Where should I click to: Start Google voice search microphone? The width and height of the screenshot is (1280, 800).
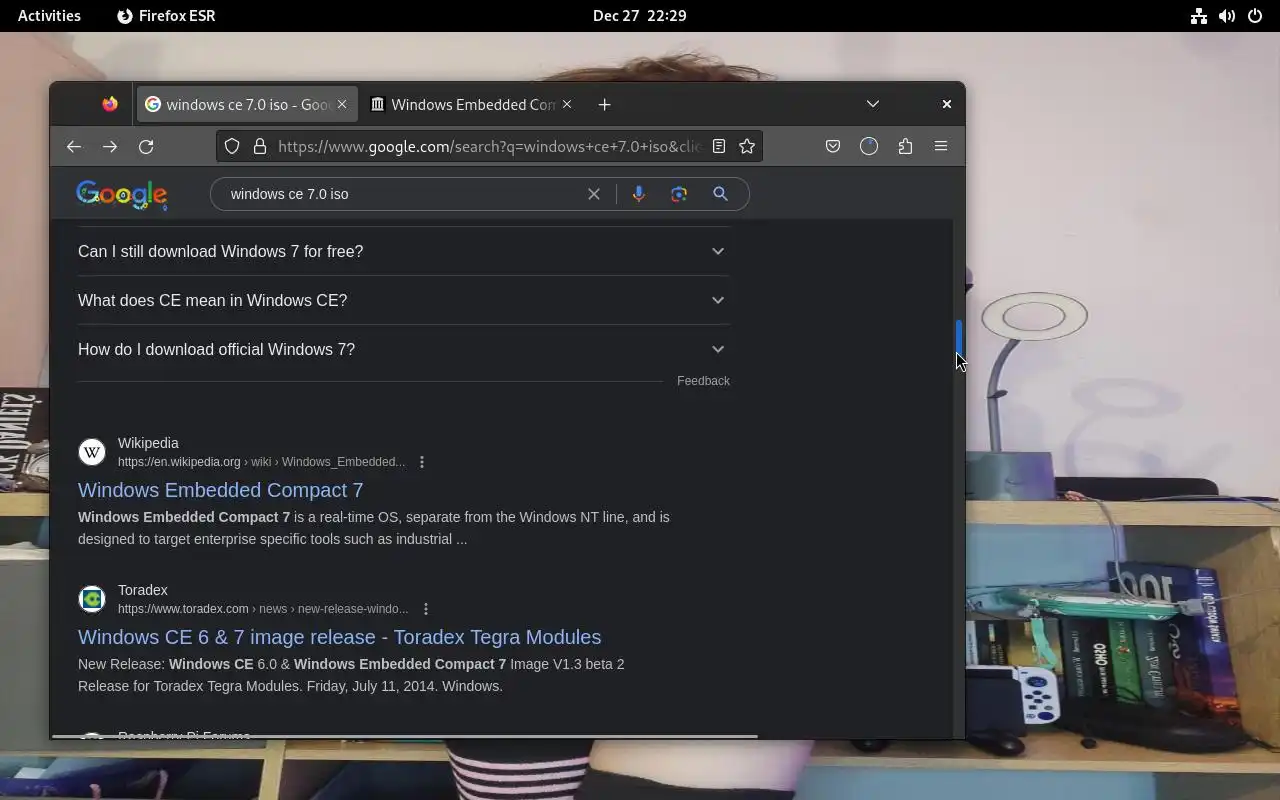[639, 194]
